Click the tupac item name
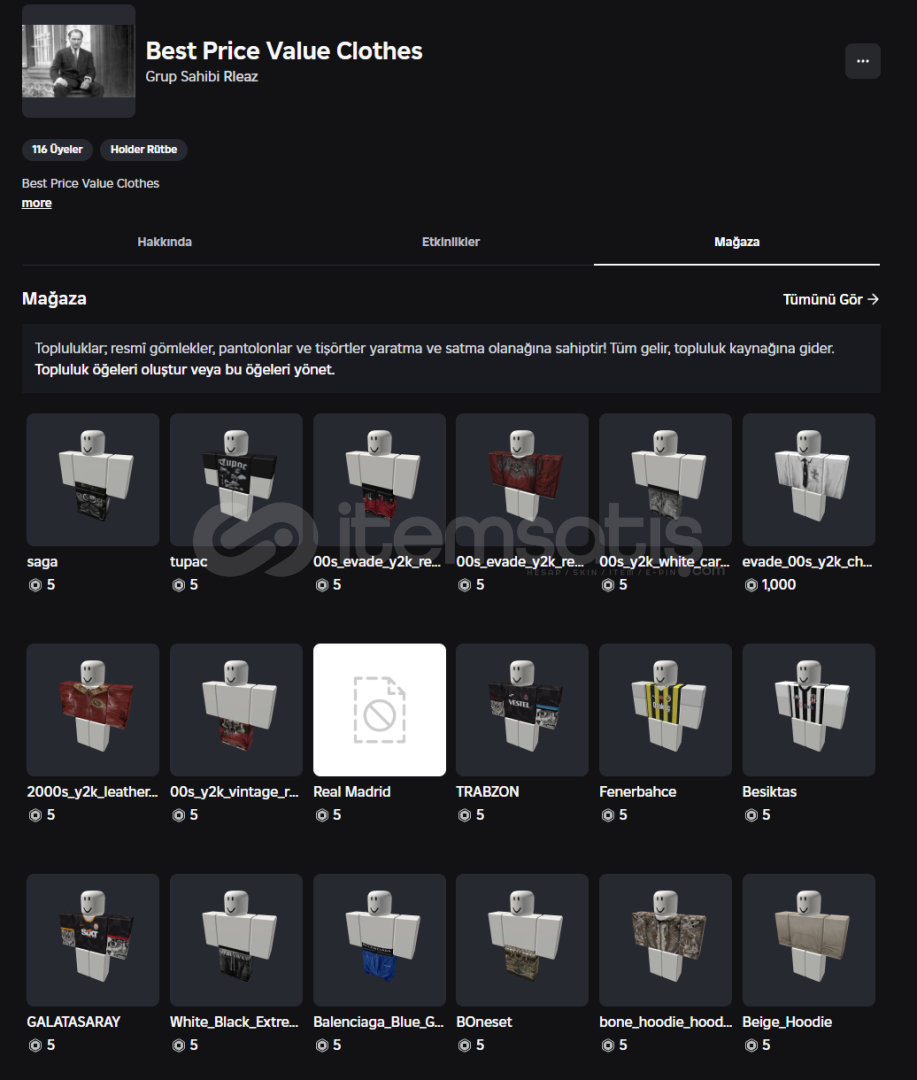This screenshot has width=917, height=1080. tap(189, 562)
